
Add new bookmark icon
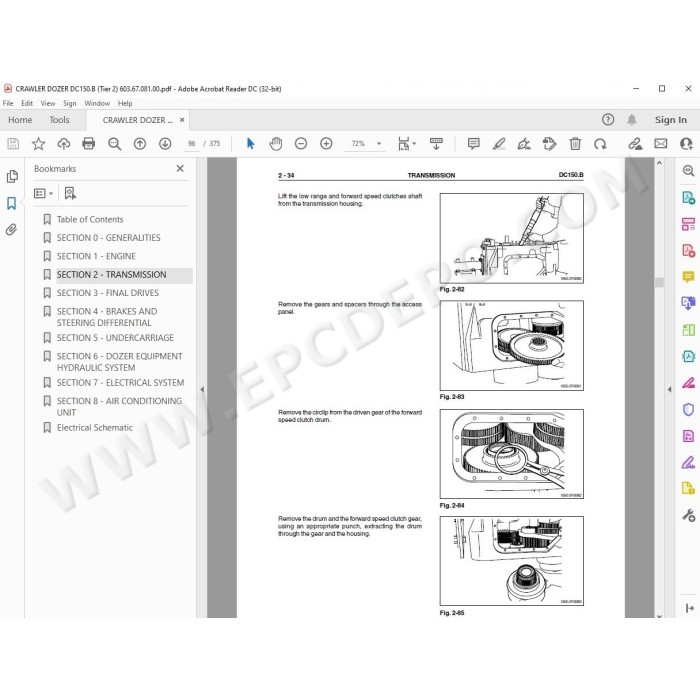coord(70,193)
